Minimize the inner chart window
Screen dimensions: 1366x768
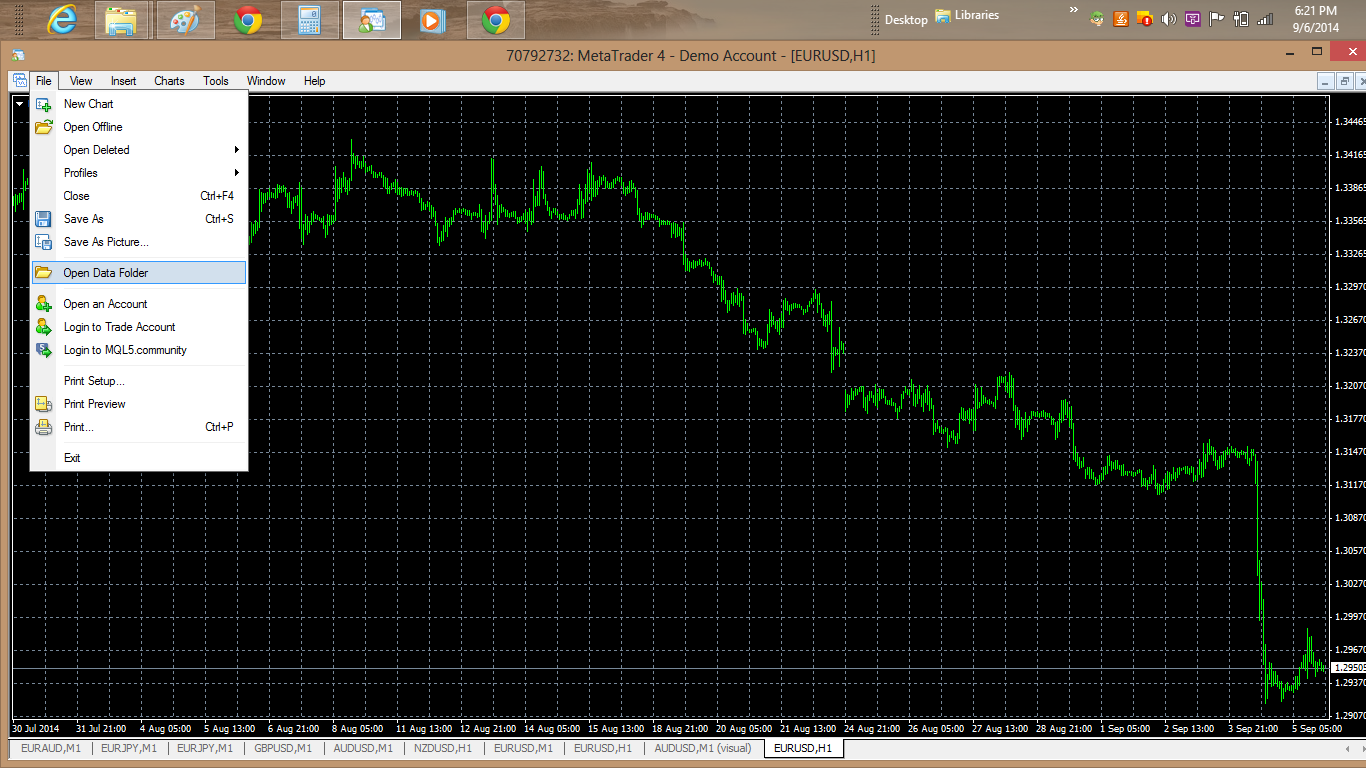pyautogui.click(x=1326, y=81)
